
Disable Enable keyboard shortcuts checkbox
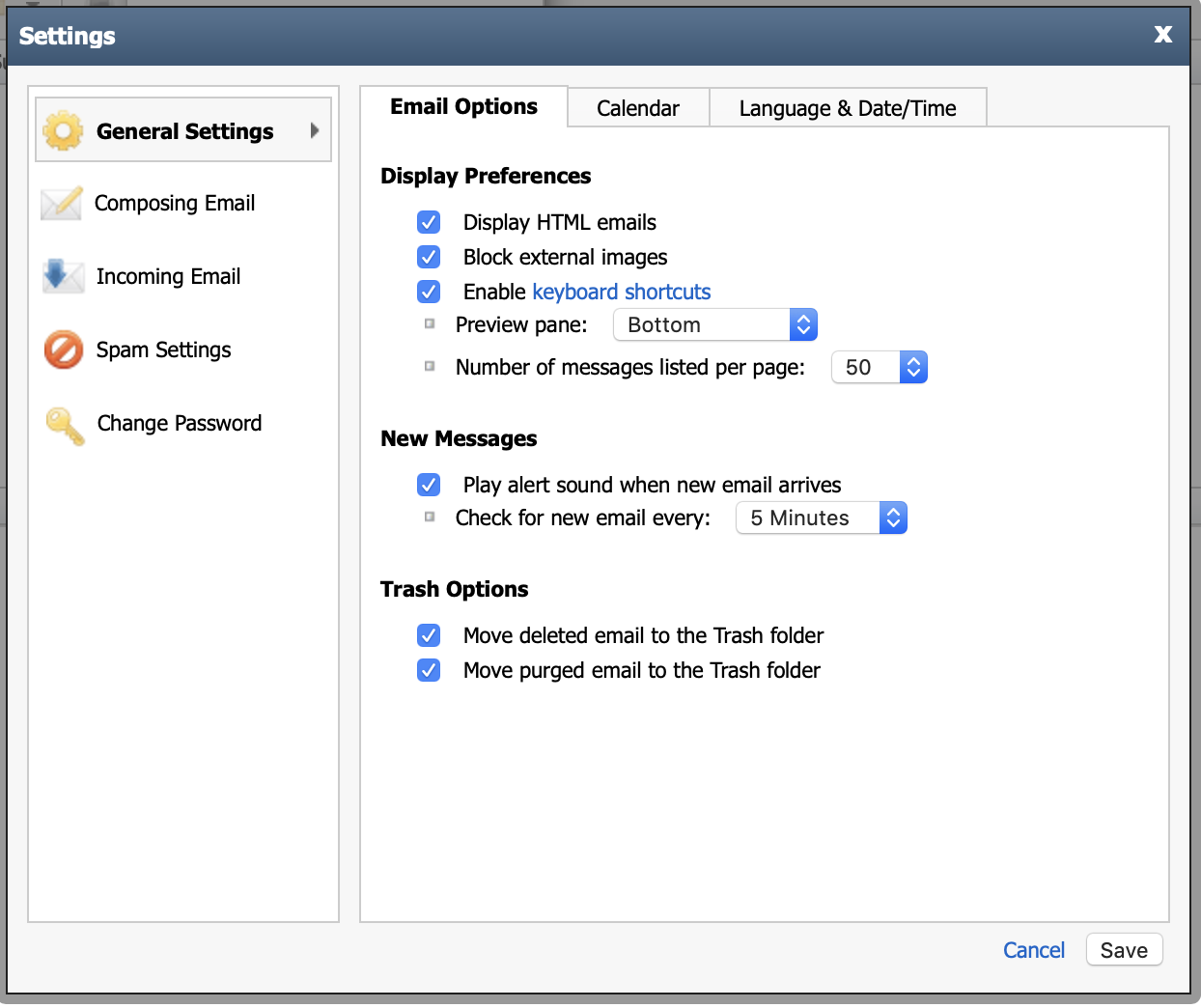[x=429, y=292]
